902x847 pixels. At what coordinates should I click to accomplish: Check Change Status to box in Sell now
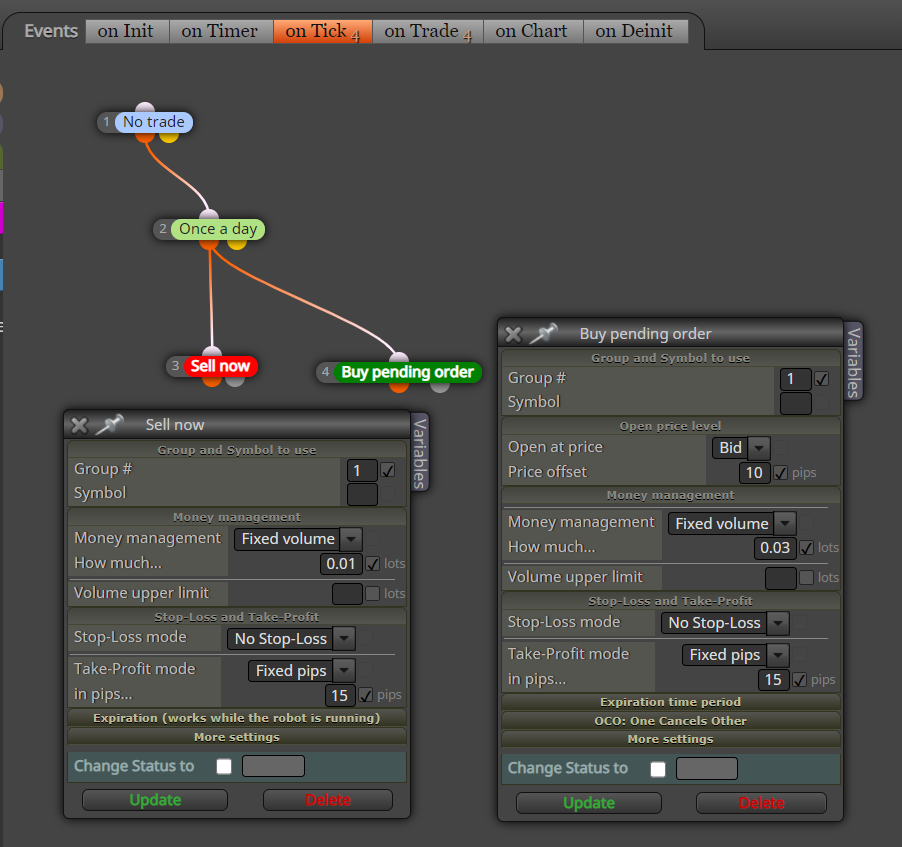click(224, 766)
